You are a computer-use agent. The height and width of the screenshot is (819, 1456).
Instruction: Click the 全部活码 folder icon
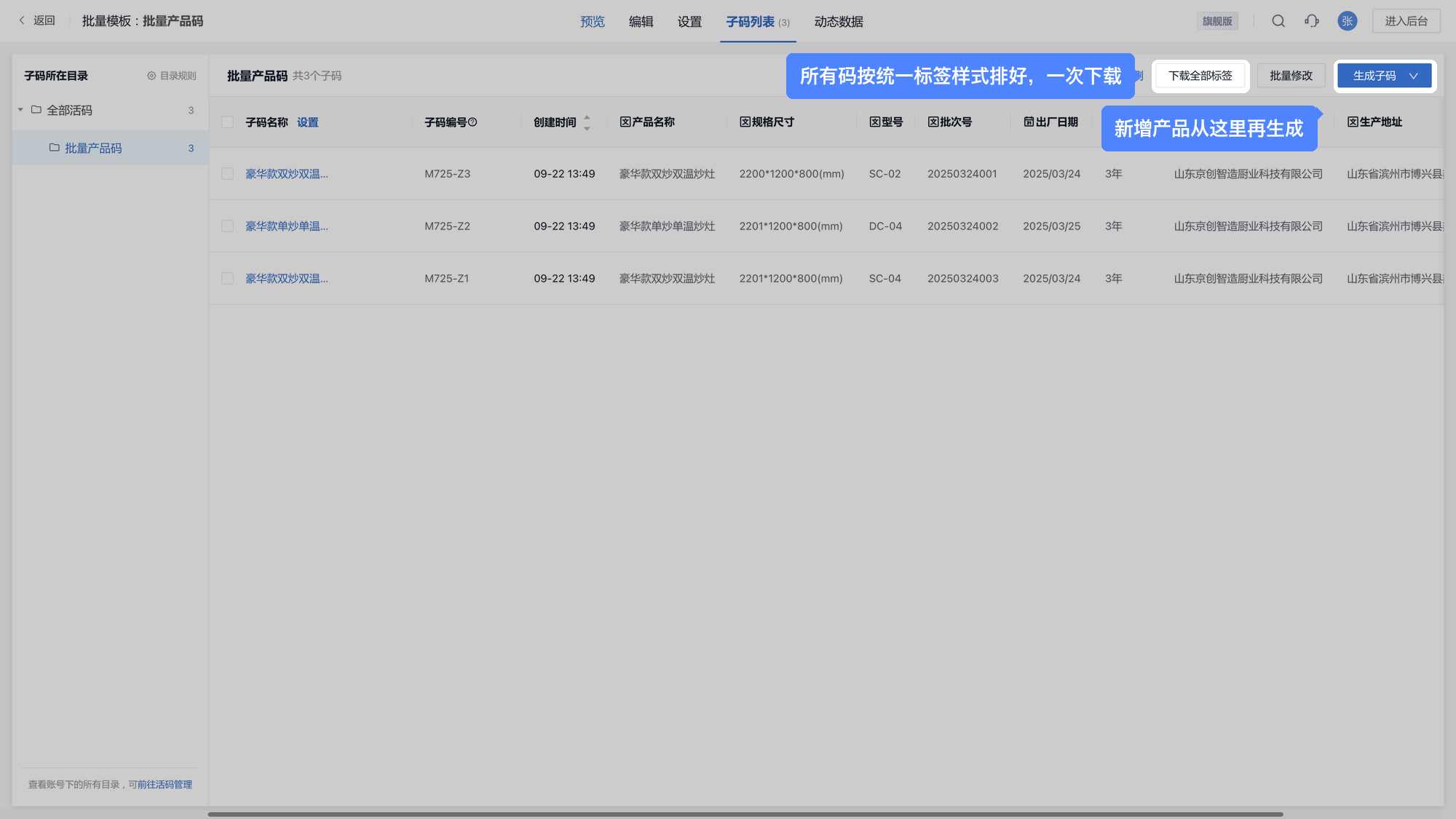(x=36, y=110)
